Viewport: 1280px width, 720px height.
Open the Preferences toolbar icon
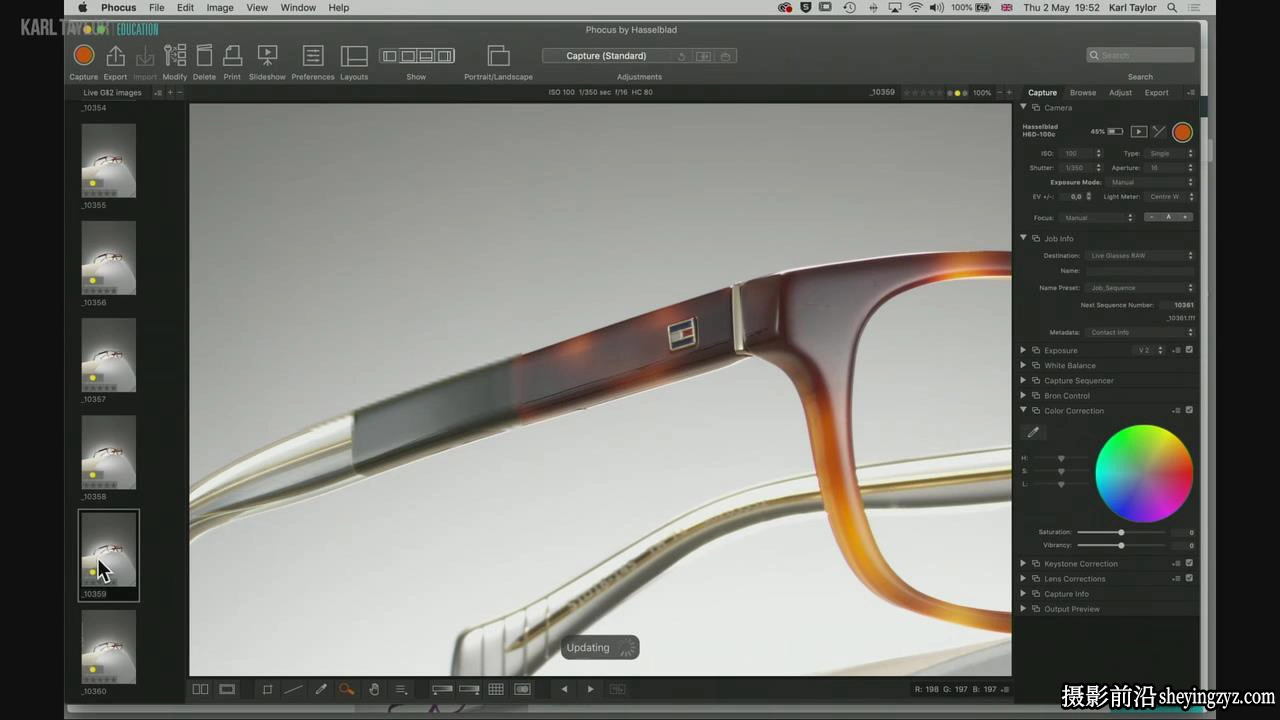tap(313, 56)
